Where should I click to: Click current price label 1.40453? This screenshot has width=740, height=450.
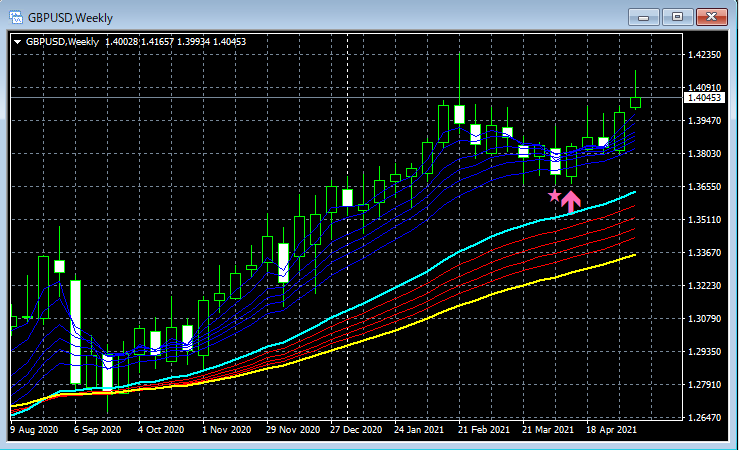(704, 98)
